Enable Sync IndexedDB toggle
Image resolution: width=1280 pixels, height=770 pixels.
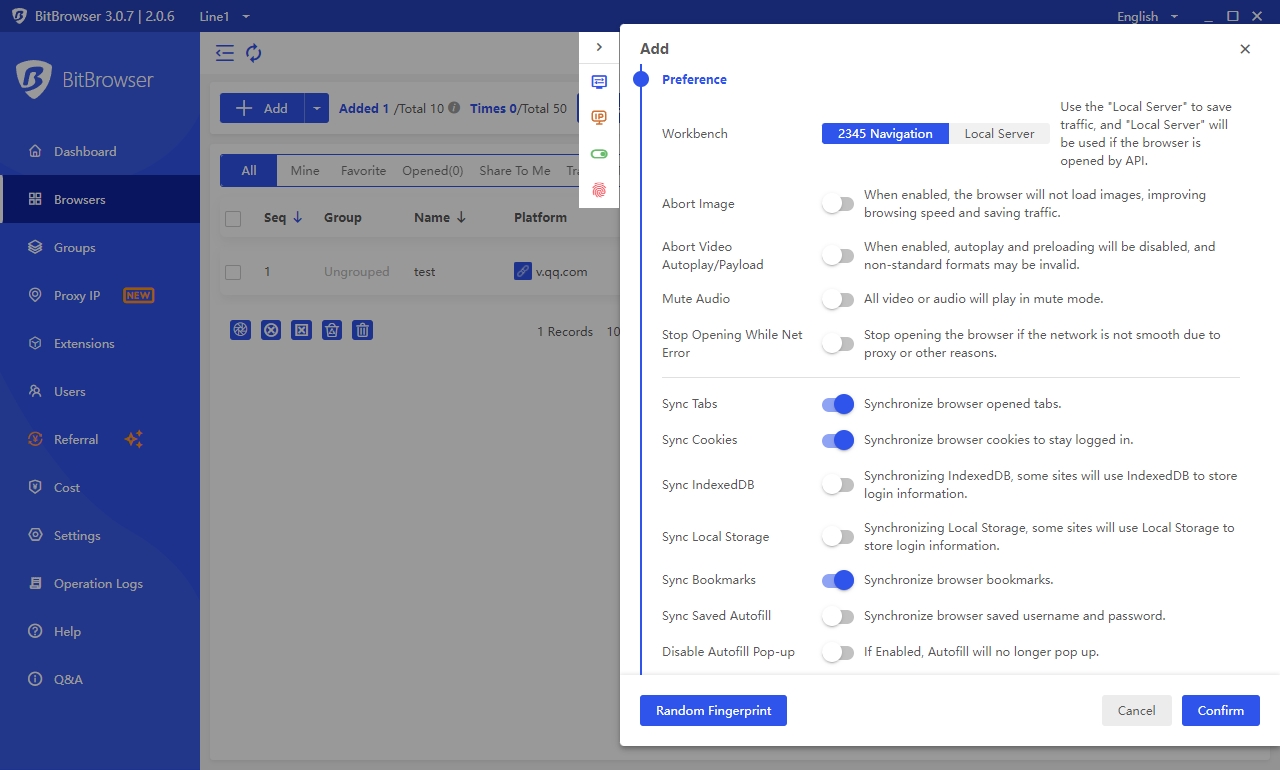click(838, 485)
